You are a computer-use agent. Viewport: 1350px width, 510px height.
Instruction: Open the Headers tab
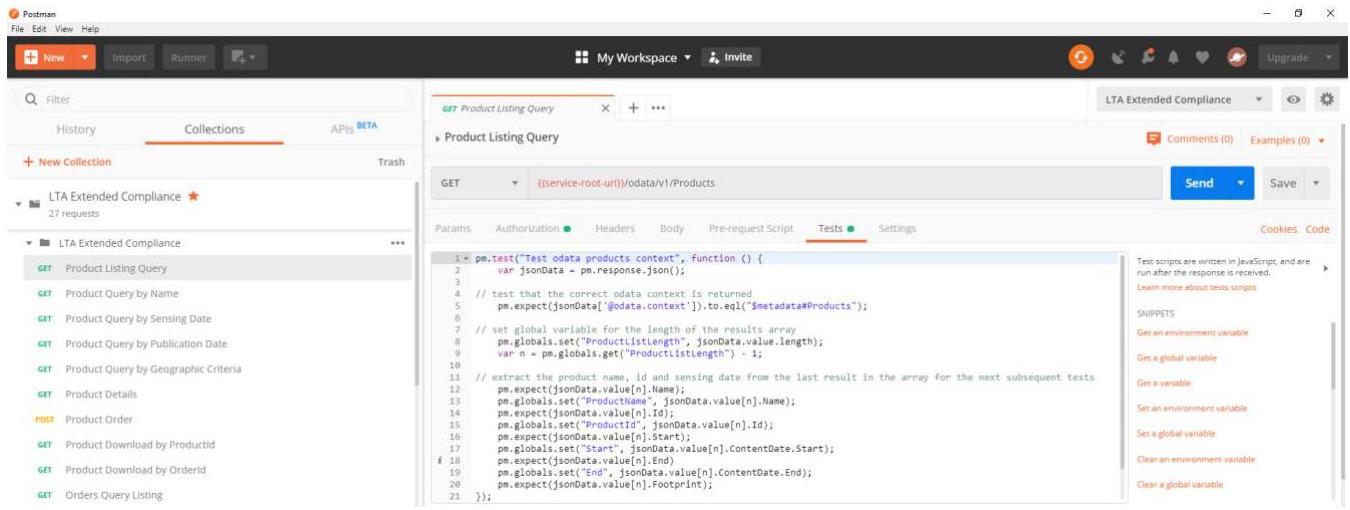[x=615, y=229]
